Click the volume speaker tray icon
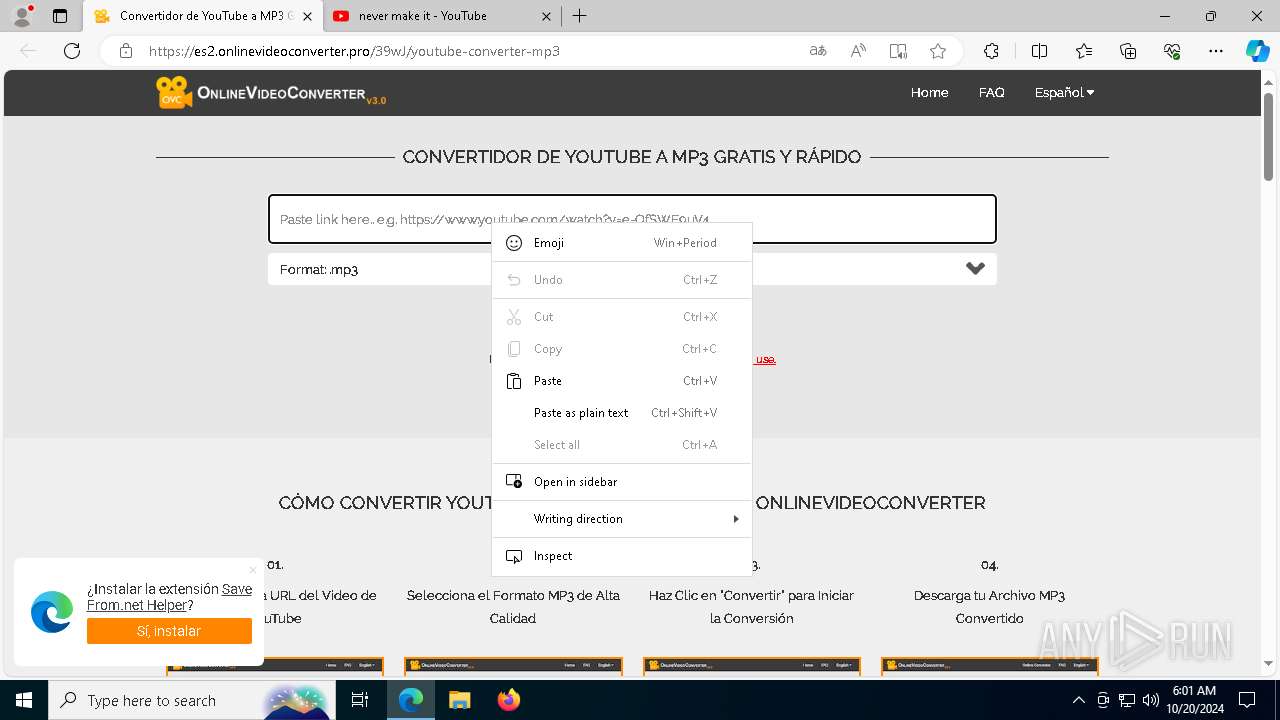 coord(1151,700)
